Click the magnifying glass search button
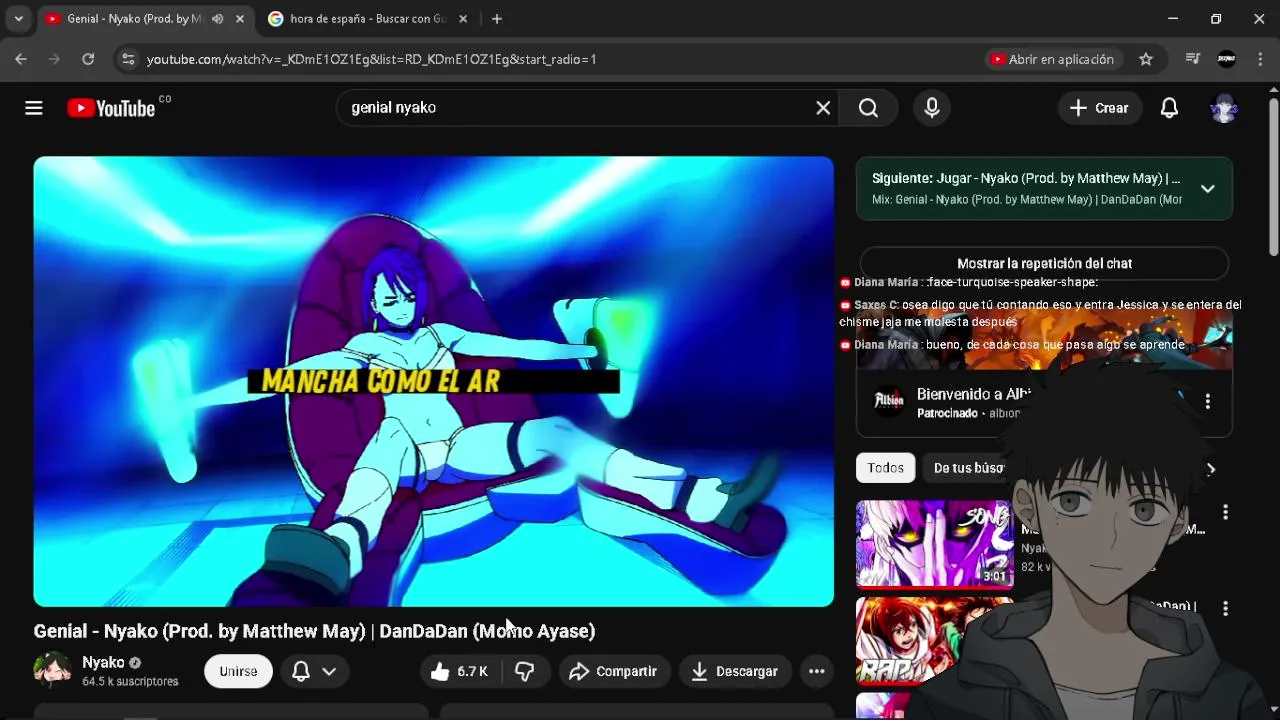The height and width of the screenshot is (720, 1280). pos(868,108)
